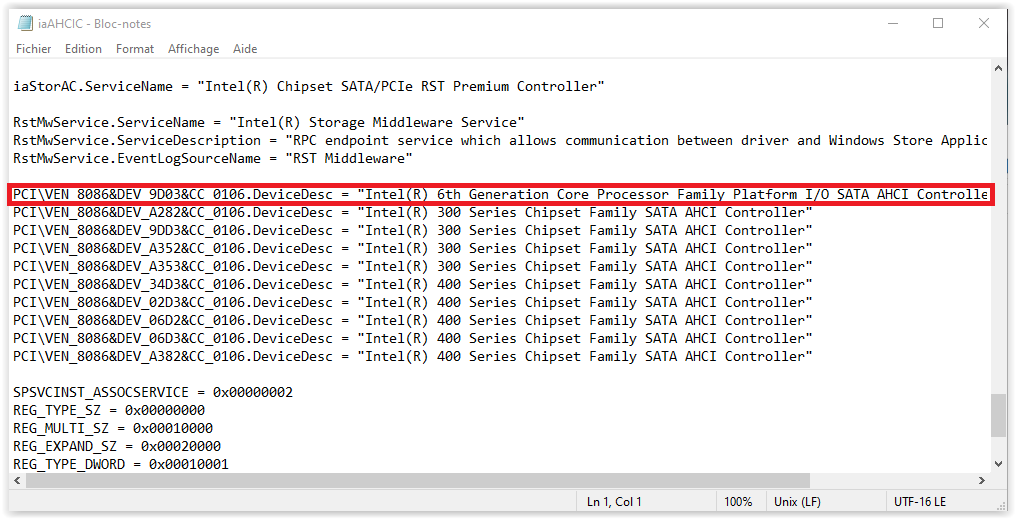Click the REG_TYPE_SZ line
1016x519 pixels.
(109, 410)
